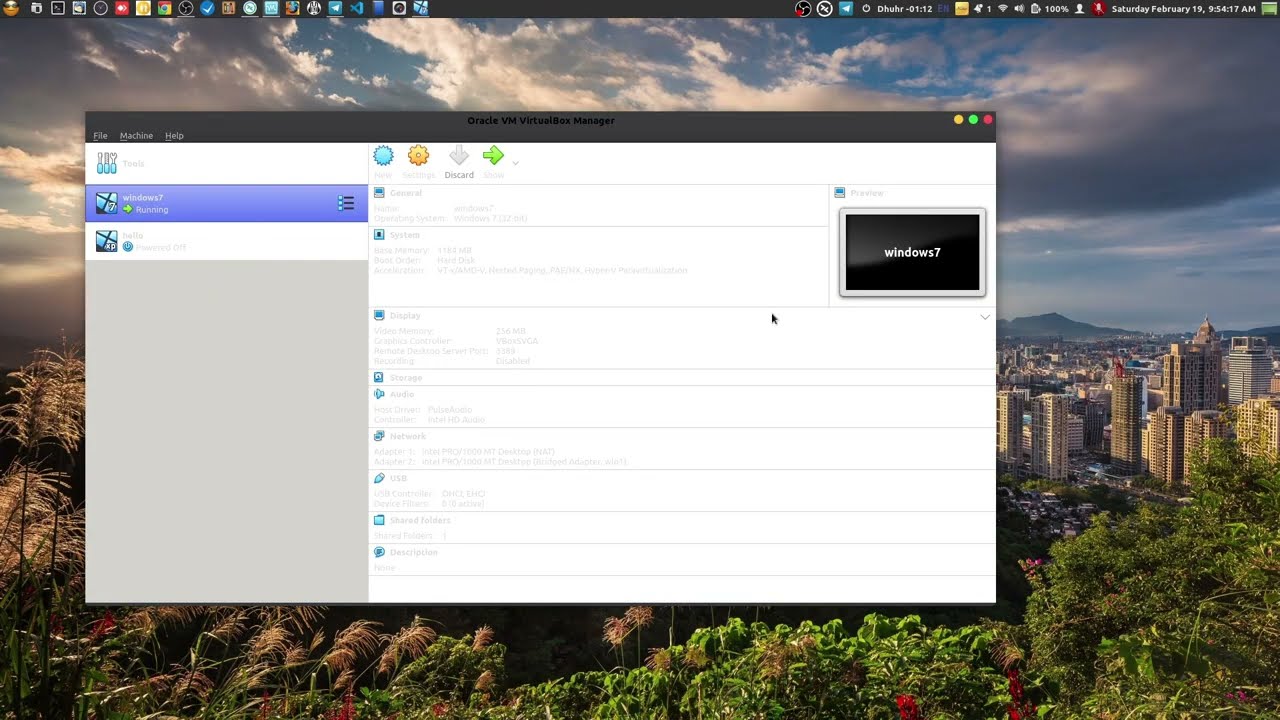The width and height of the screenshot is (1280, 720).
Task: Click the Storage section disk icon
Action: (379, 377)
